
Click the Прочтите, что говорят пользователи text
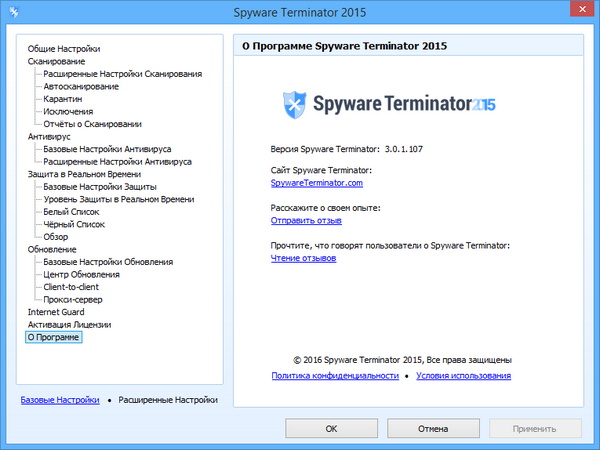pyautogui.click(x=390, y=246)
